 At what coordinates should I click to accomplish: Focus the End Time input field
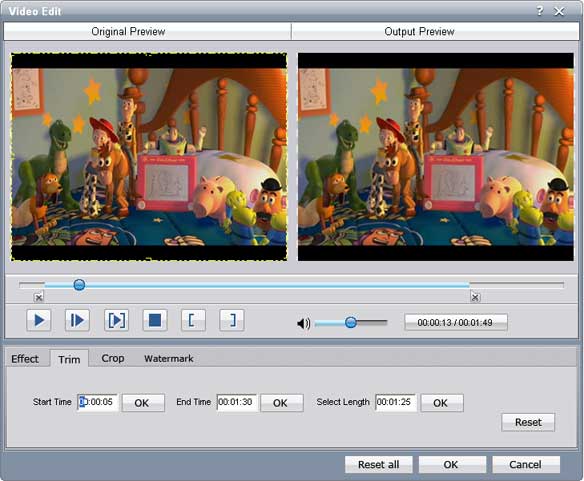coord(237,402)
